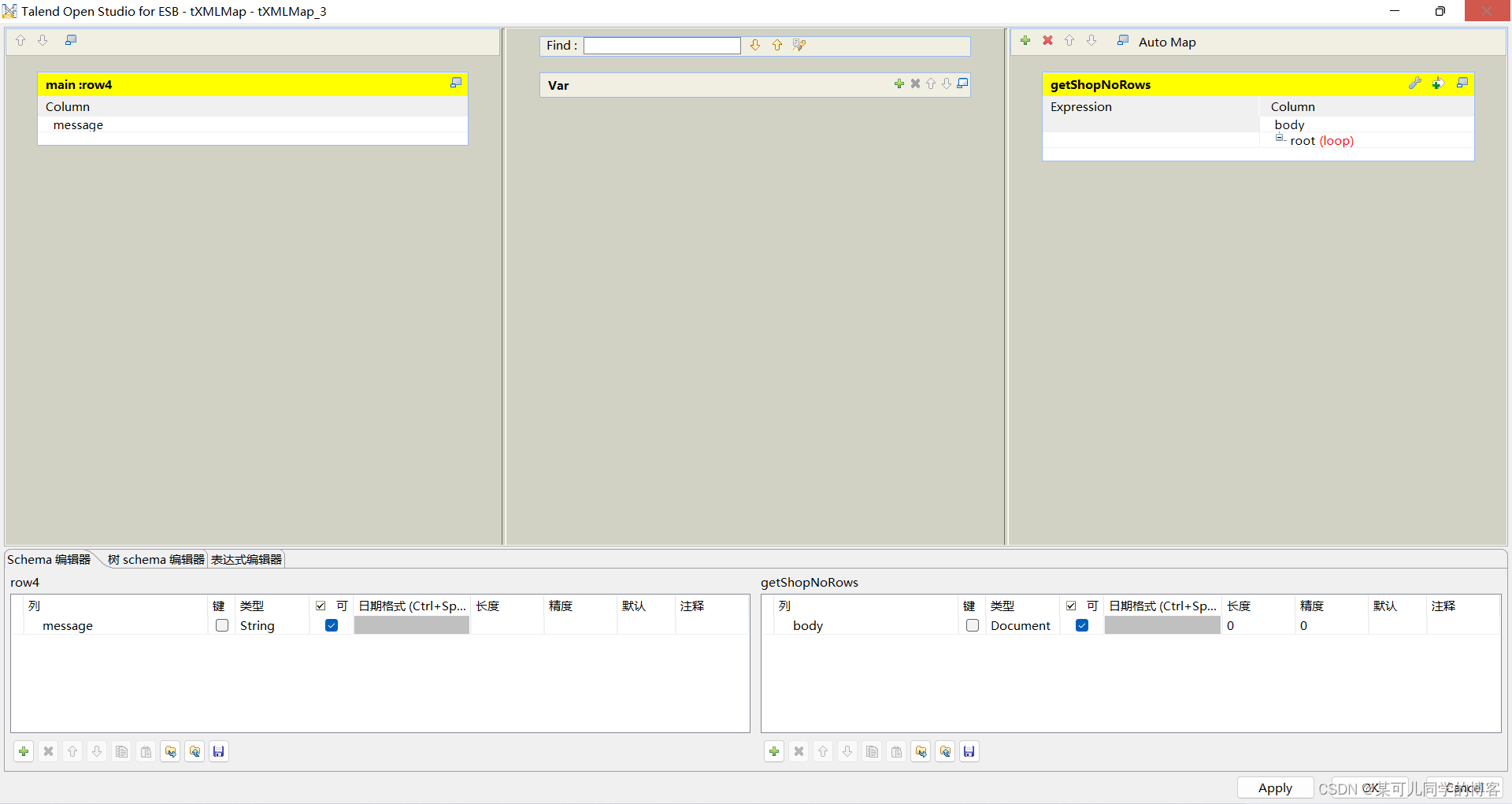Click getShopNoRows table title
Screen dimensions: 1512x804
[x=1100, y=84]
